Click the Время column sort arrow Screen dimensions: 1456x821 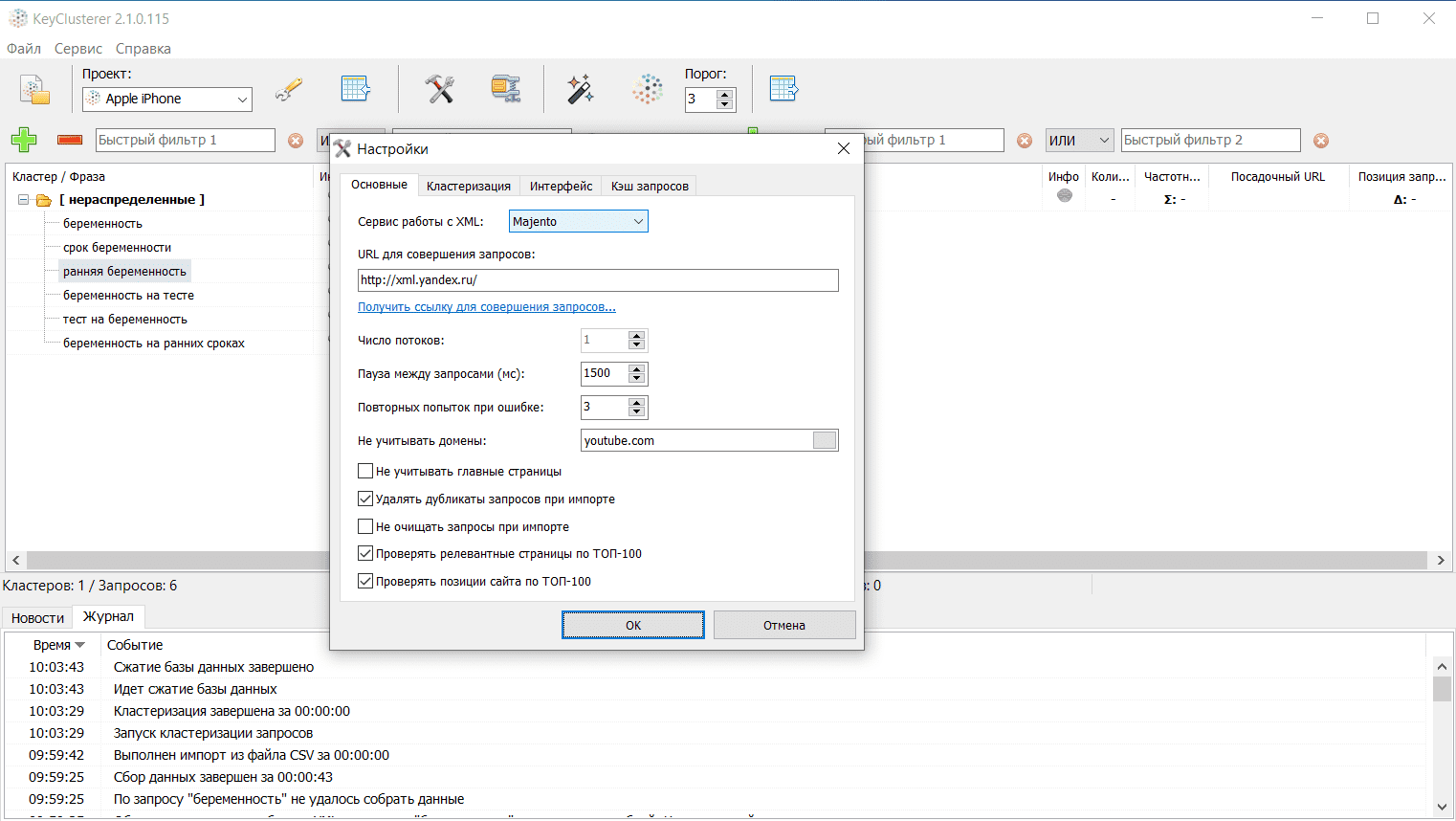click(80, 645)
